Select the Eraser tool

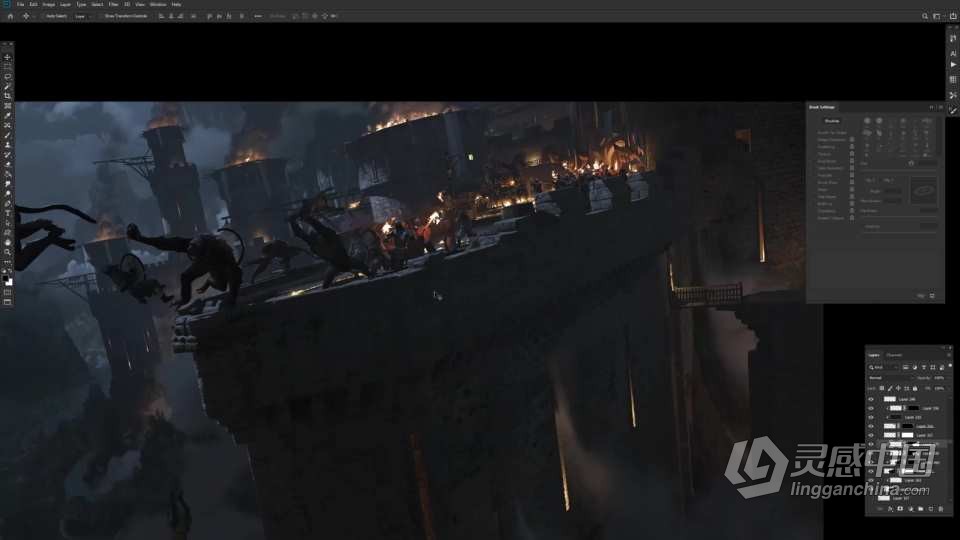click(x=7, y=164)
